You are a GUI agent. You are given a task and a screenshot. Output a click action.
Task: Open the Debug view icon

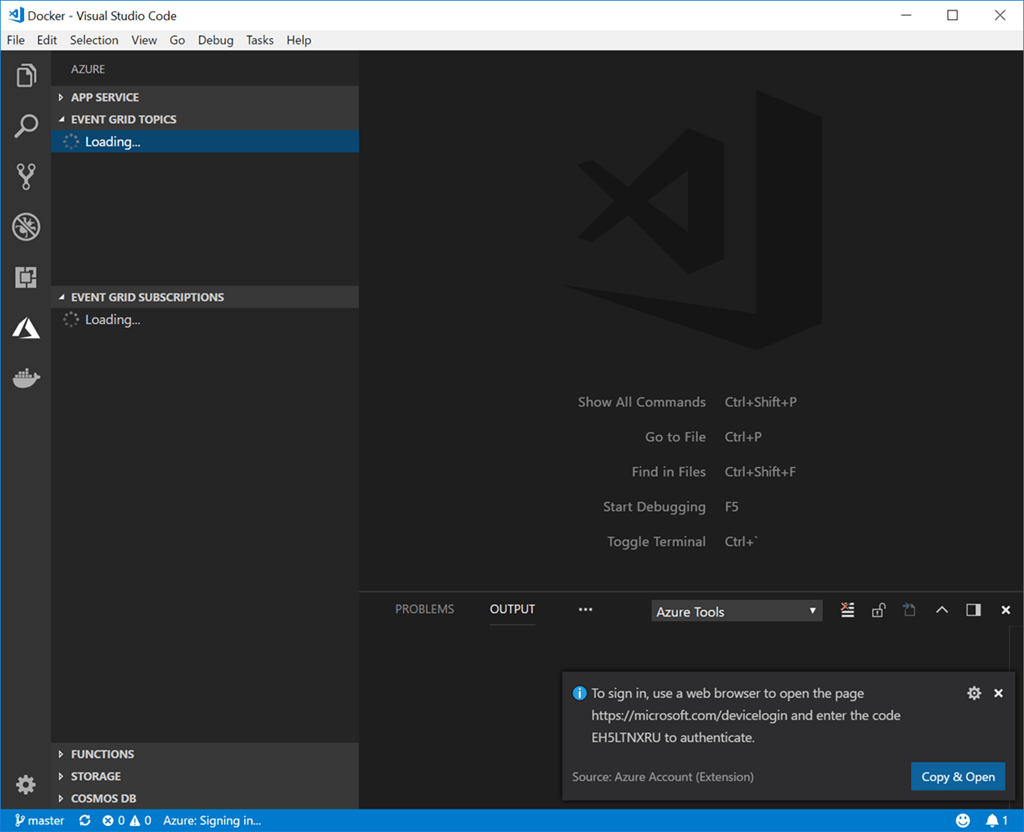(26, 227)
